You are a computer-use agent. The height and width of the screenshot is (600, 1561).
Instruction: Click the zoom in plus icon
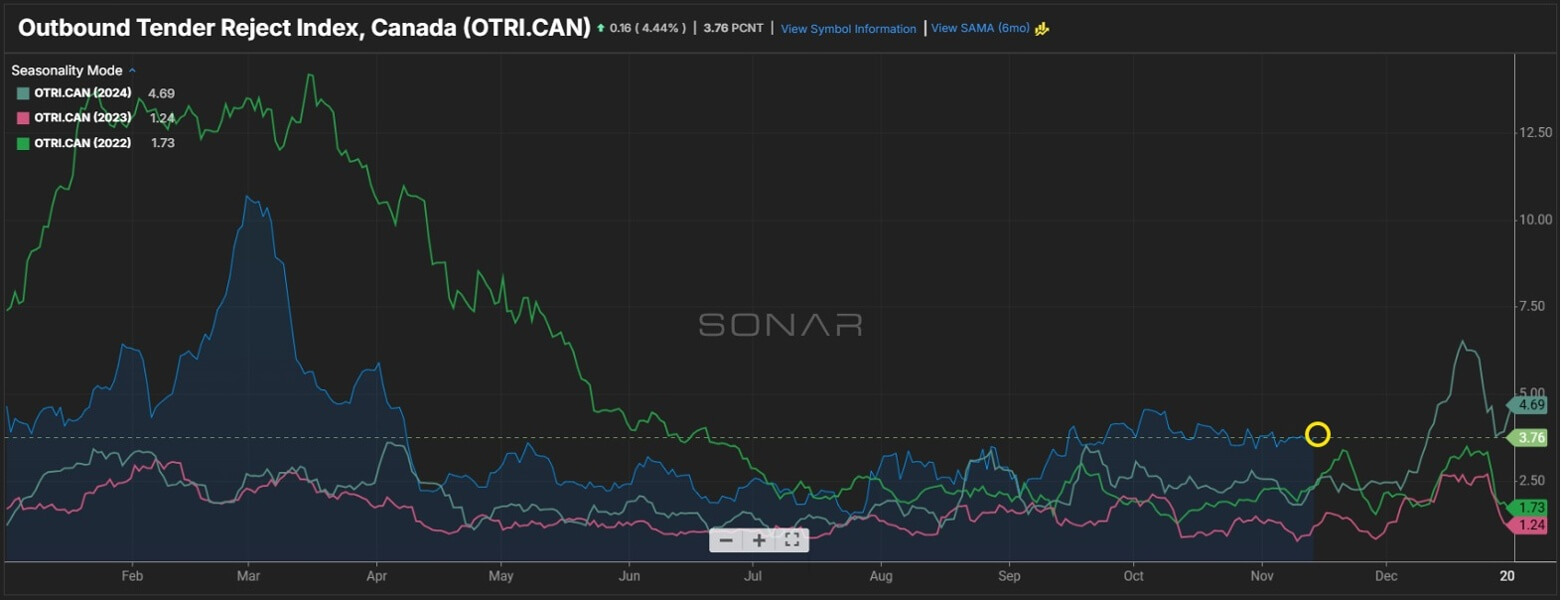click(x=759, y=540)
